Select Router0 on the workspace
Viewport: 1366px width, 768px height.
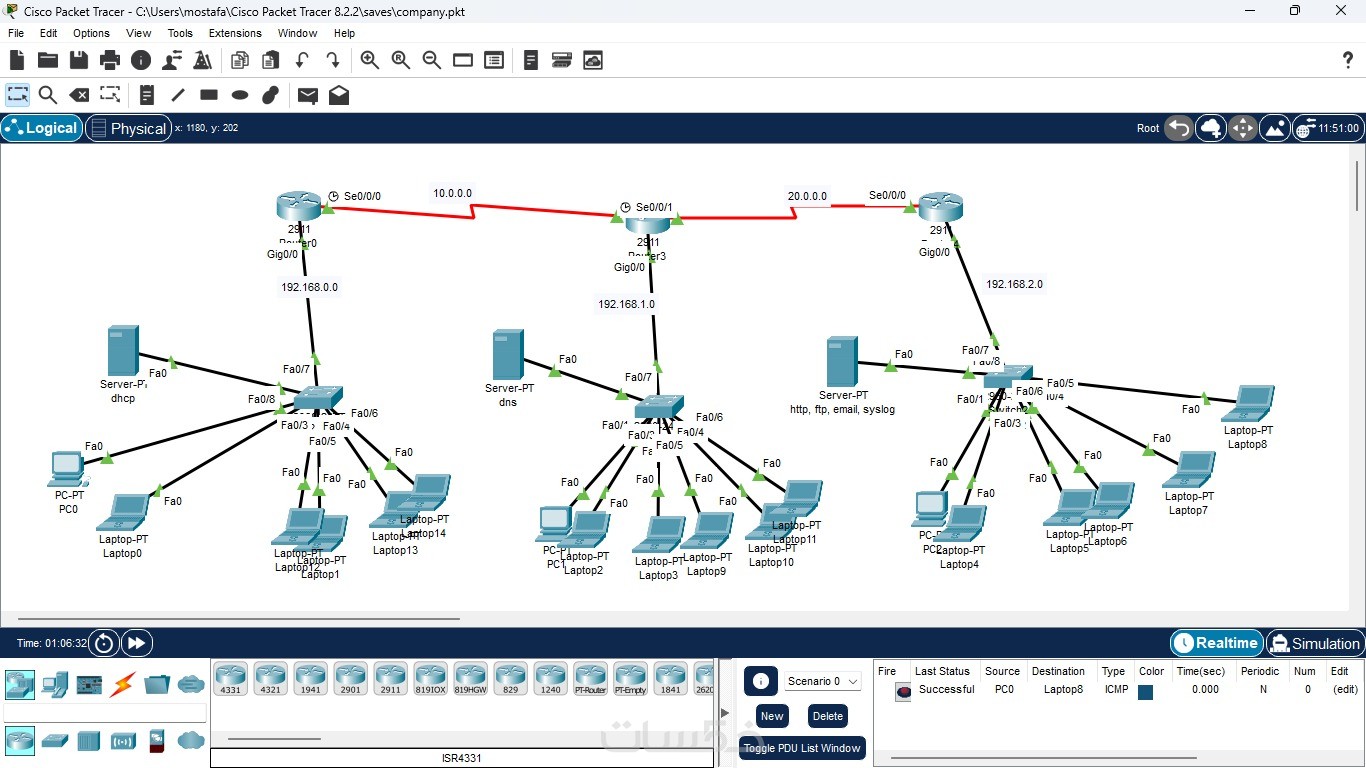[298, 207]
